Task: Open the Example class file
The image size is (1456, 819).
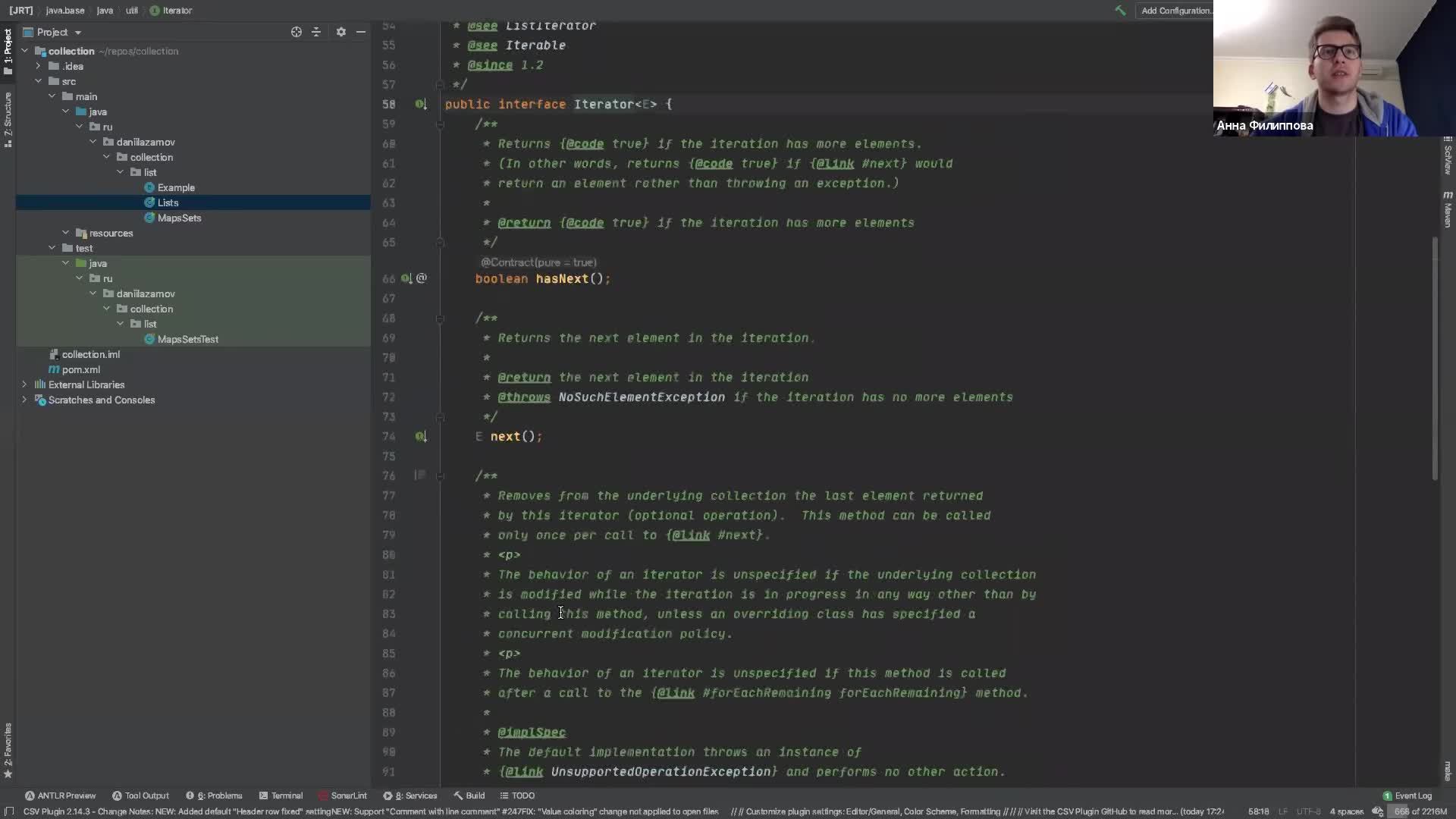Action: pyautogui.click(x=176, y=187)
